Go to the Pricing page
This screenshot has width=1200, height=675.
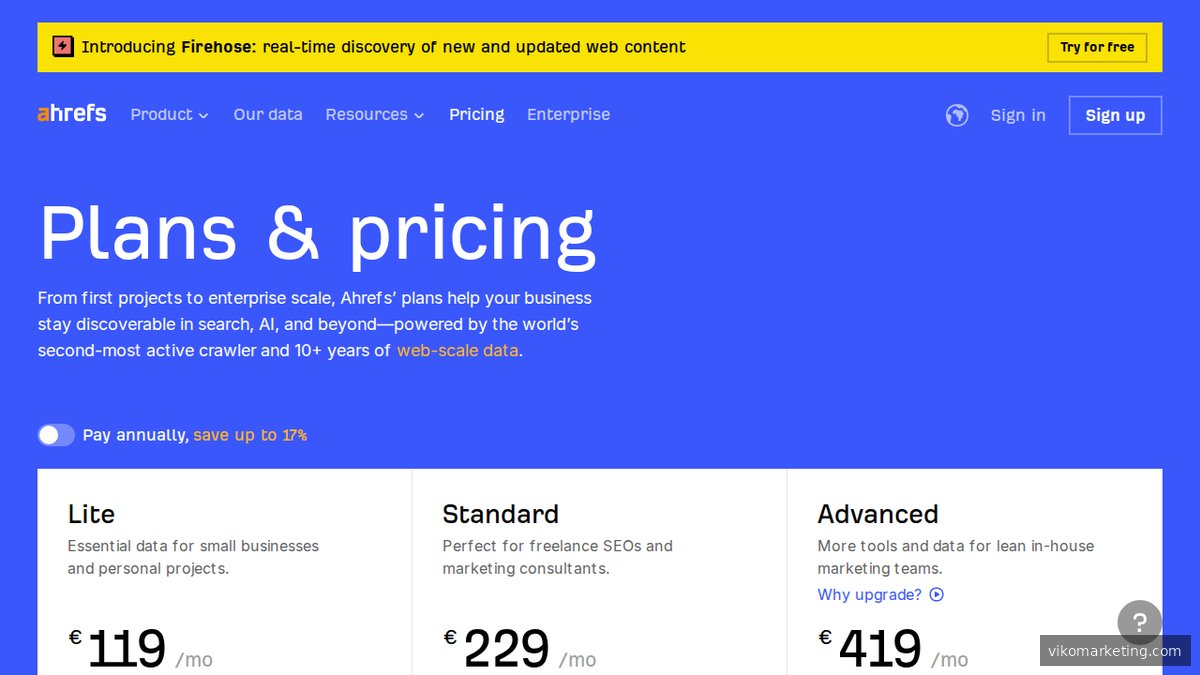476,115
